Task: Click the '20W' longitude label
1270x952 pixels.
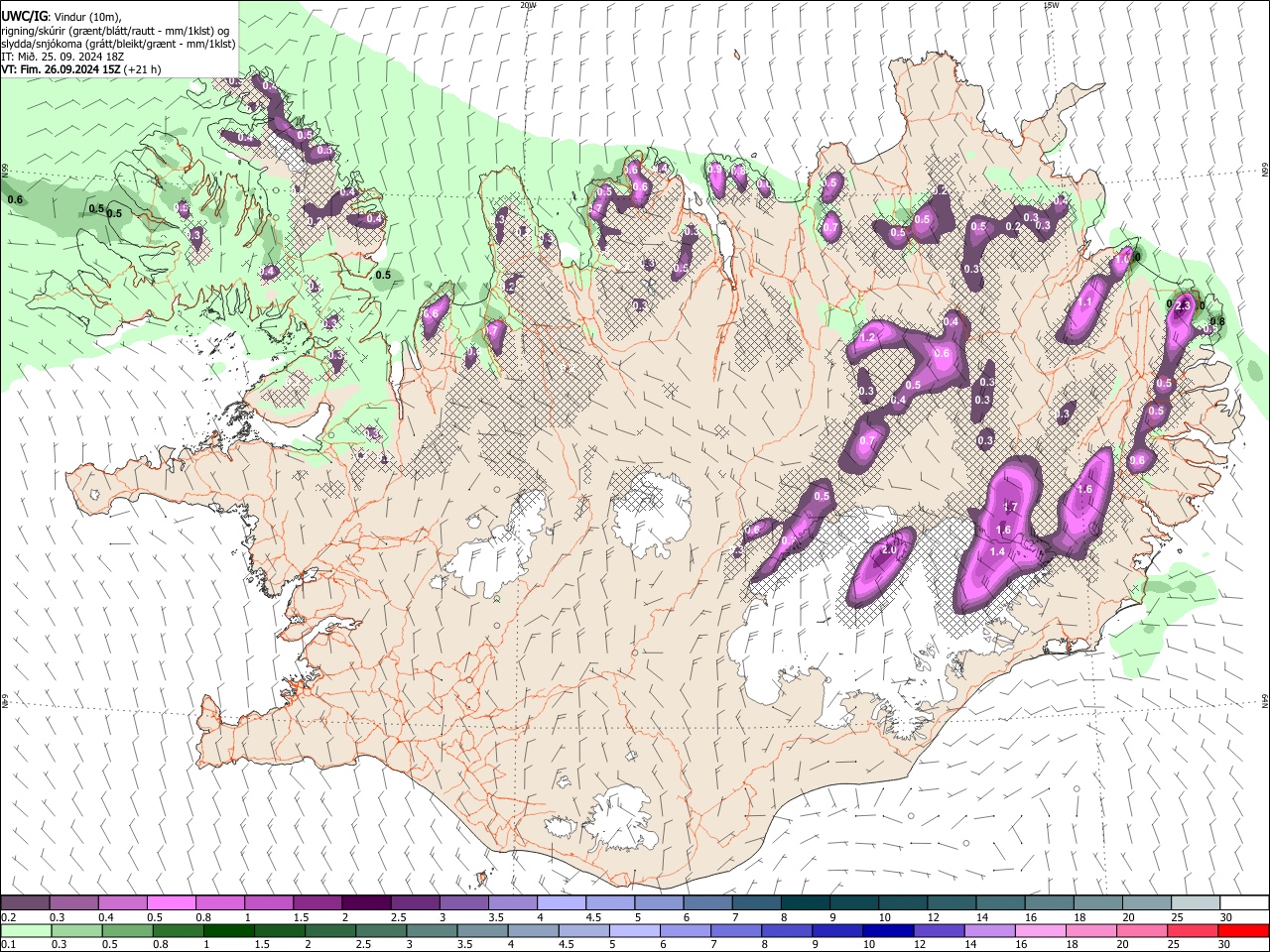Action: tap(529, 5)
